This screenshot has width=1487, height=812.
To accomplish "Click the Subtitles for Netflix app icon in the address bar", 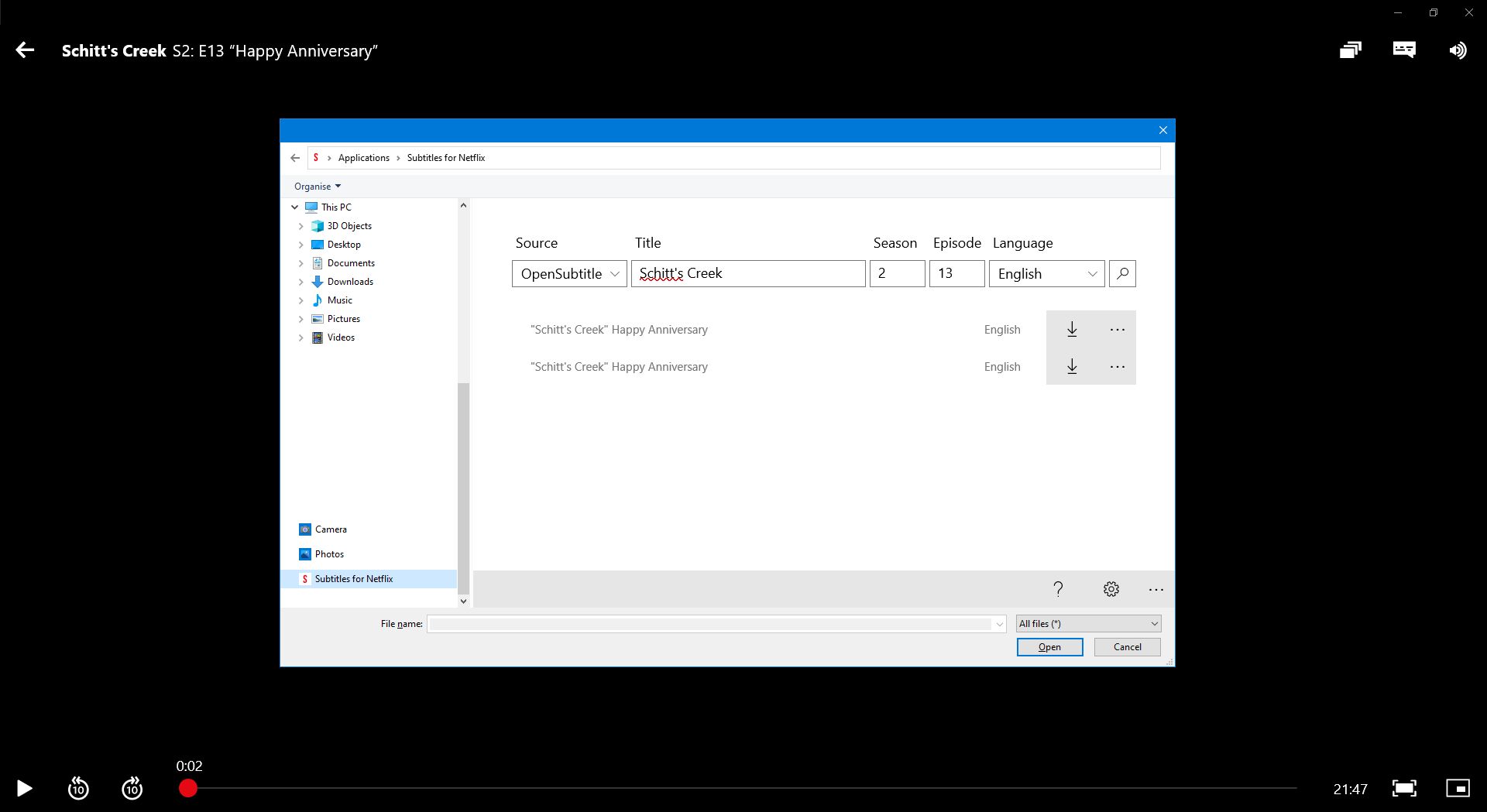I will pyautogui.click(x=316, y=158).
